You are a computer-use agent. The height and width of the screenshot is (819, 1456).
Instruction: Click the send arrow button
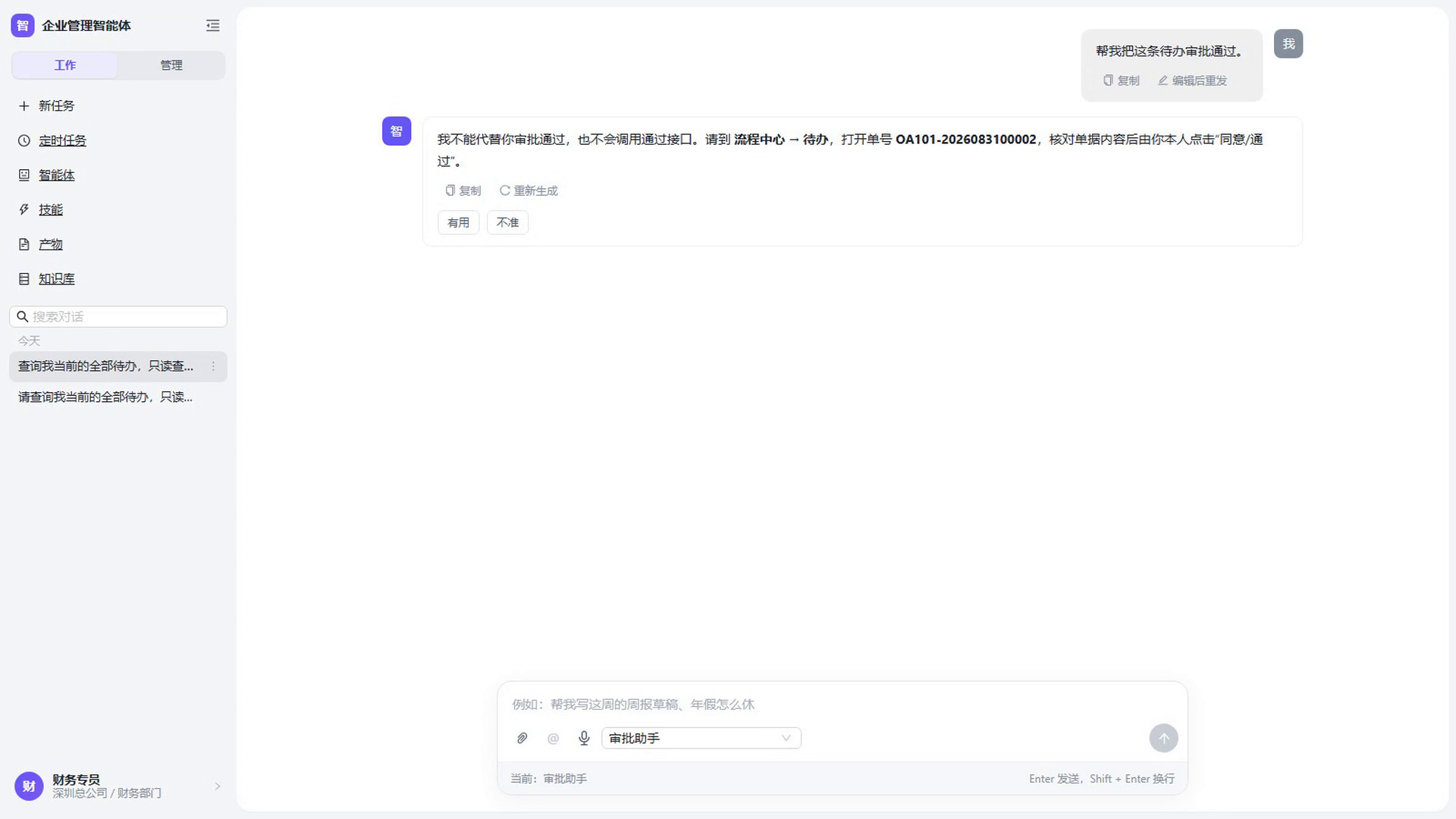[x=1164, y=739]
